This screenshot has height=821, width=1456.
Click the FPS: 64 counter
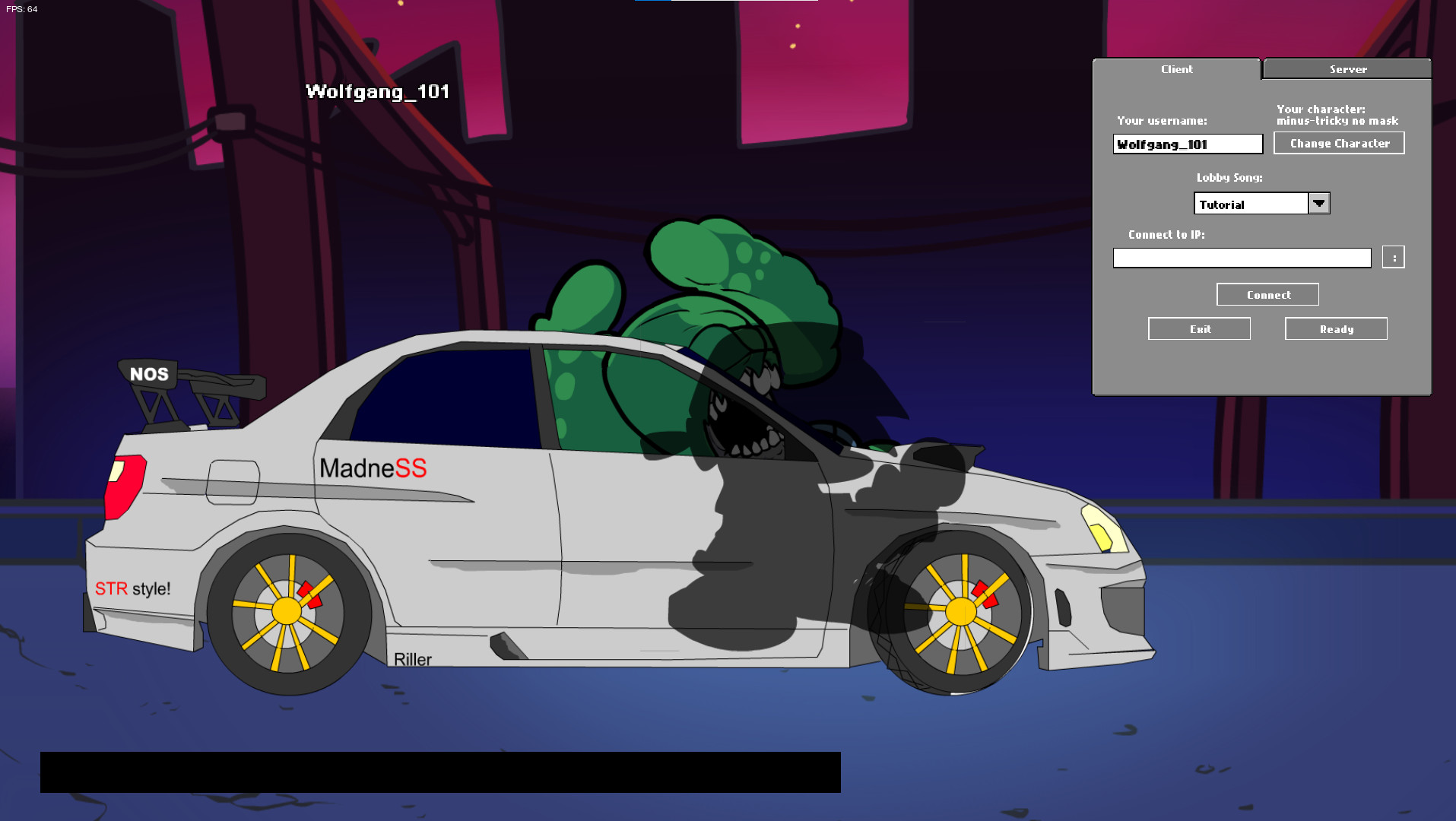click(21, 9)
